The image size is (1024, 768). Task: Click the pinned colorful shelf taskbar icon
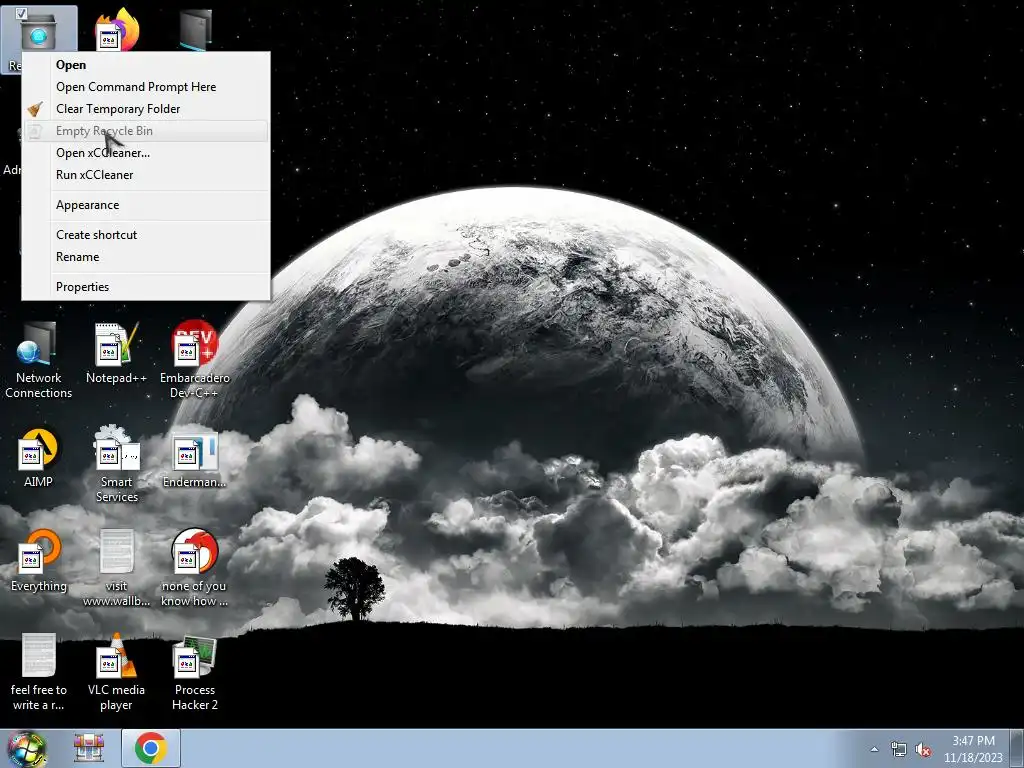[x=89, y=748]
